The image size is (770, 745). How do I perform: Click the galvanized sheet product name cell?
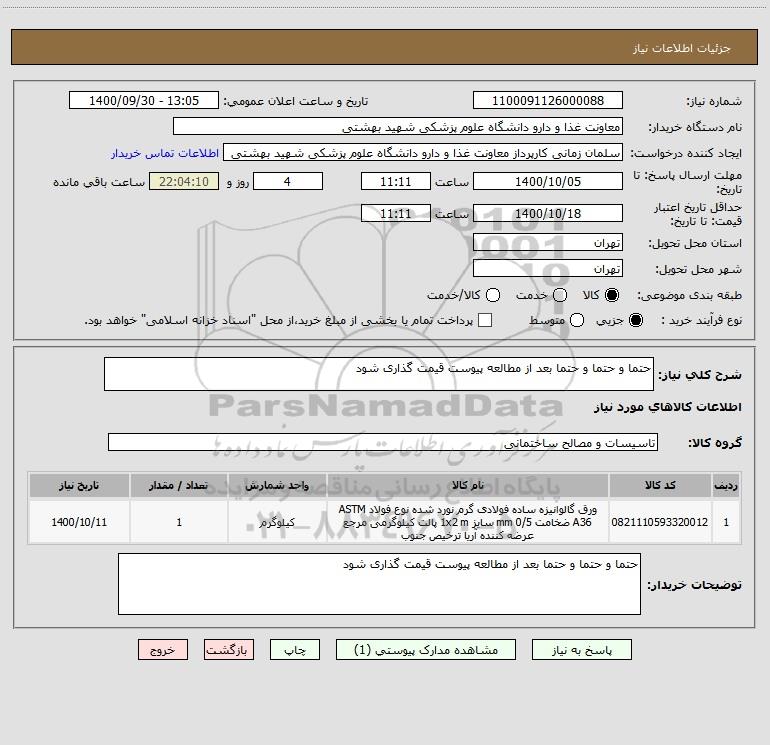(x=468, y=522)
